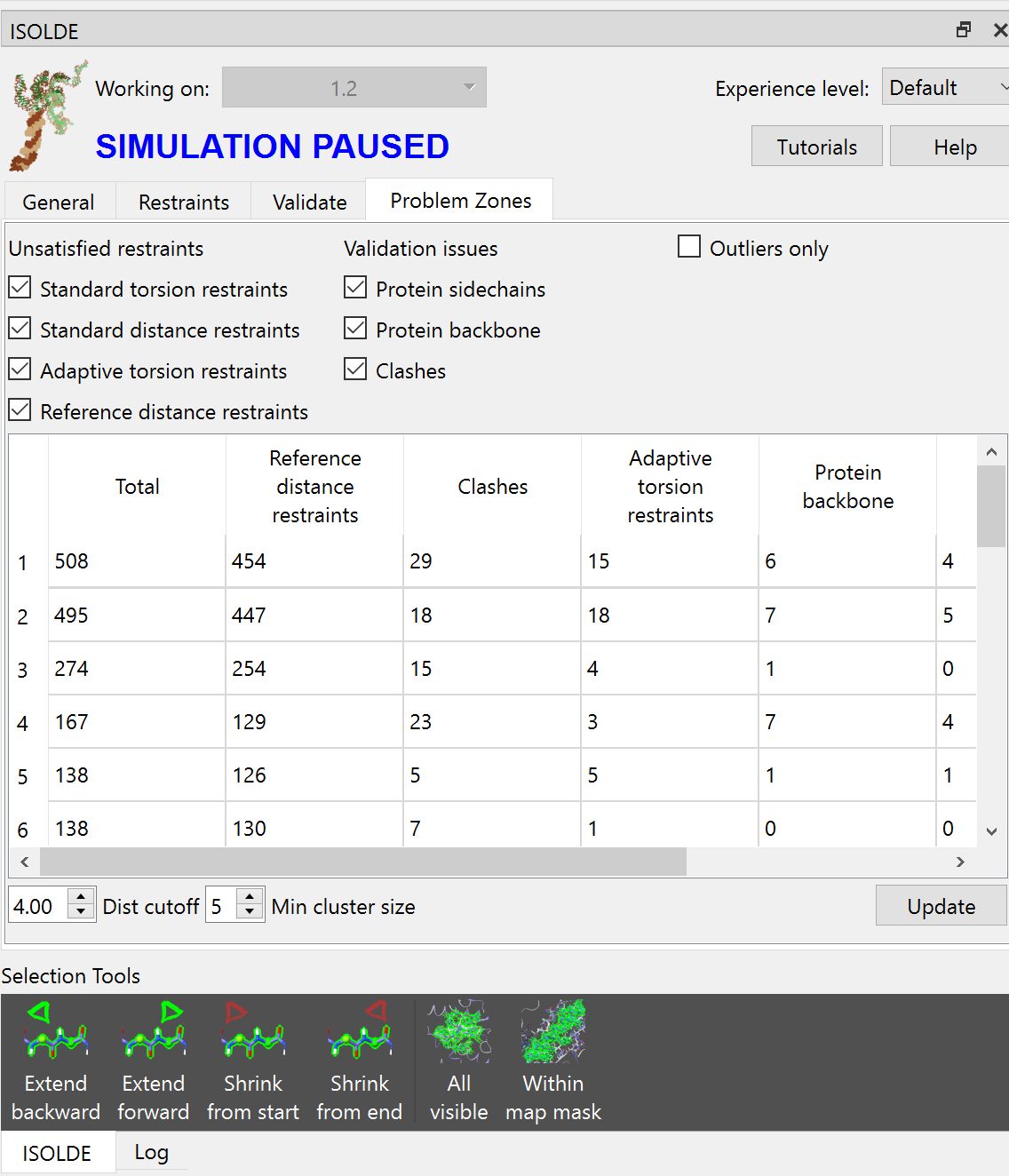1009x1176 pixels.
Task: Switch to the Log tab at bottom
Action: [152, 1152]
